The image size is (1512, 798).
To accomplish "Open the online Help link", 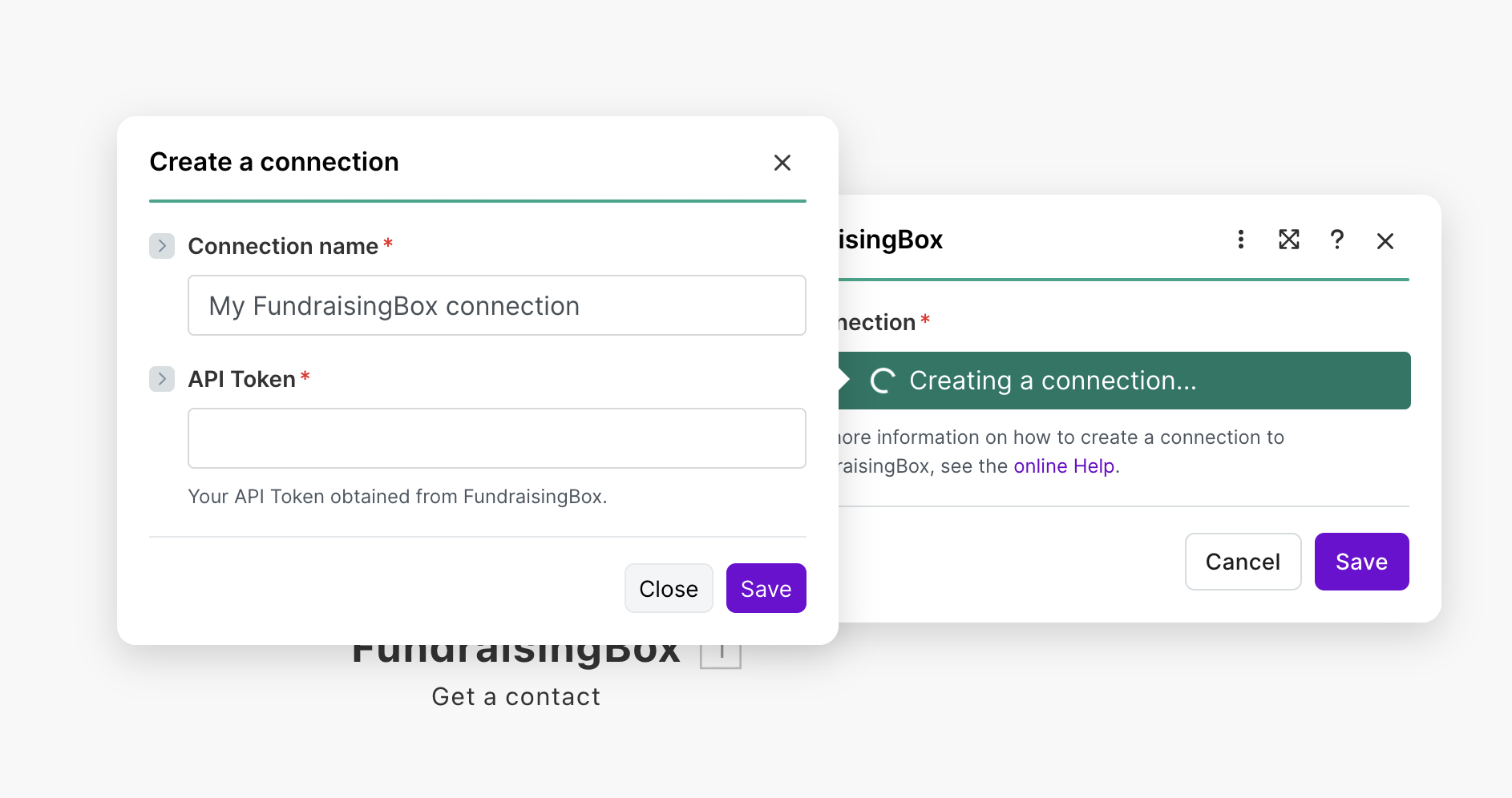I will [x=1064, y=466].
